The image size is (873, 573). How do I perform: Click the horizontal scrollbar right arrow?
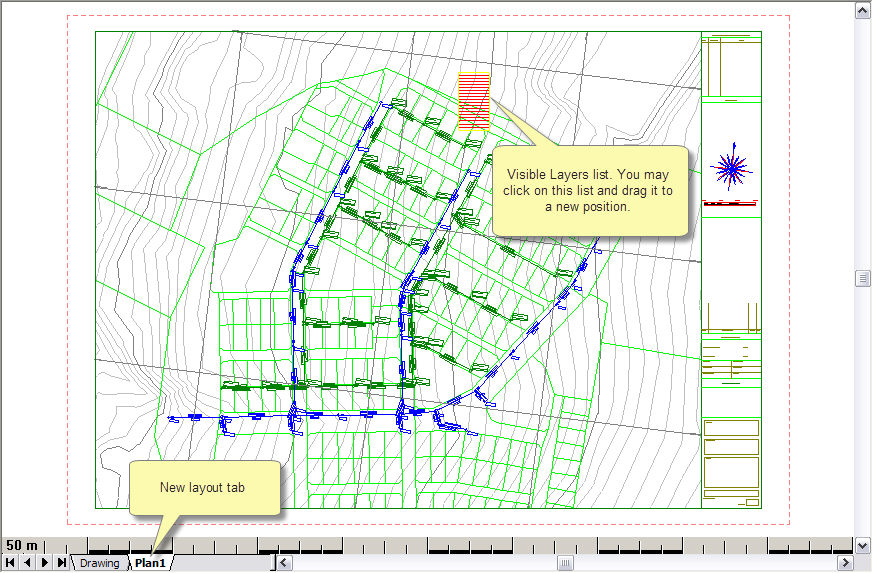(x=846, y=563)
